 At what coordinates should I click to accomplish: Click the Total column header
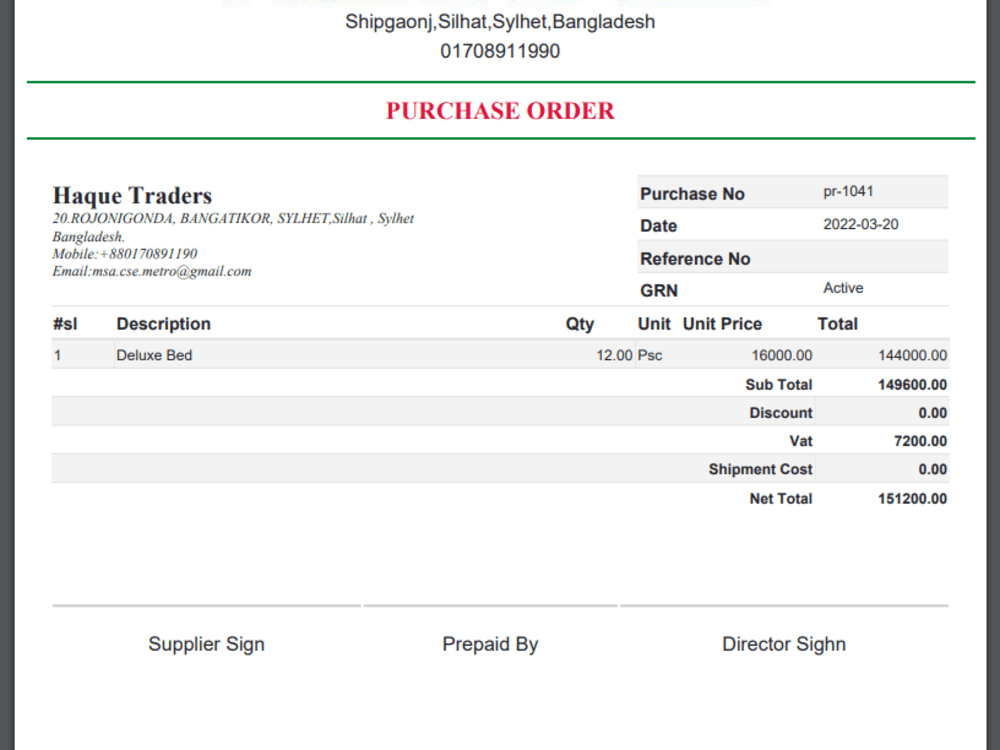(837, 324)
